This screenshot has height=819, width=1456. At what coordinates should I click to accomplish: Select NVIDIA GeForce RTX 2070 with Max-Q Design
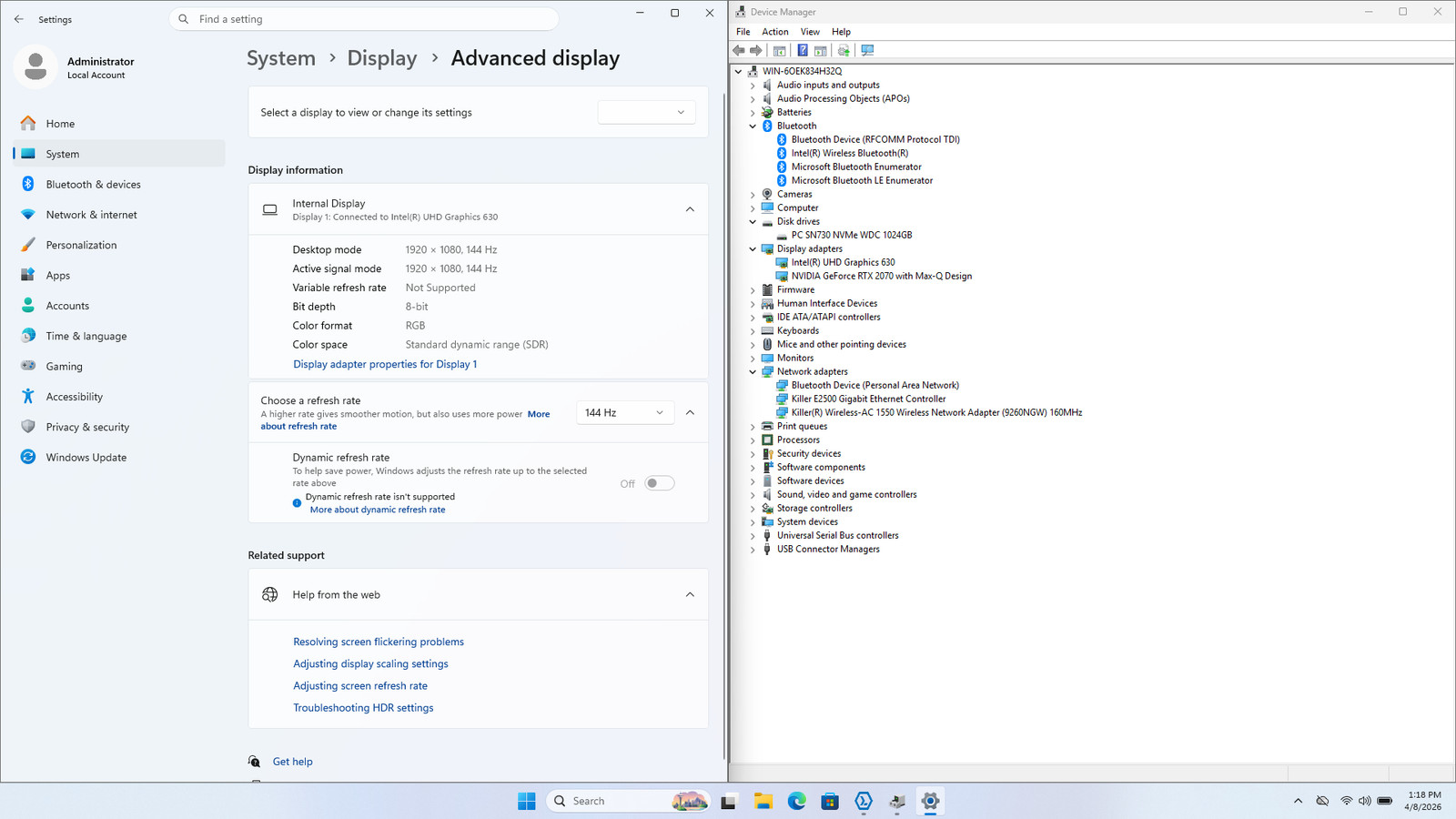pos(881,277)
